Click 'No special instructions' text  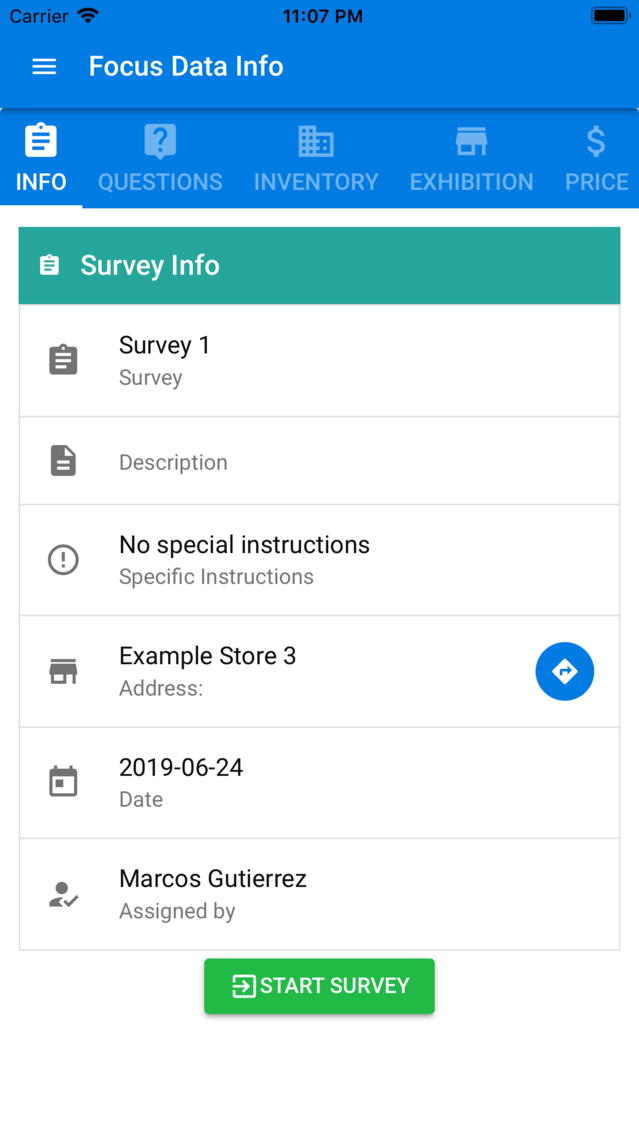(x=244, y=545)
